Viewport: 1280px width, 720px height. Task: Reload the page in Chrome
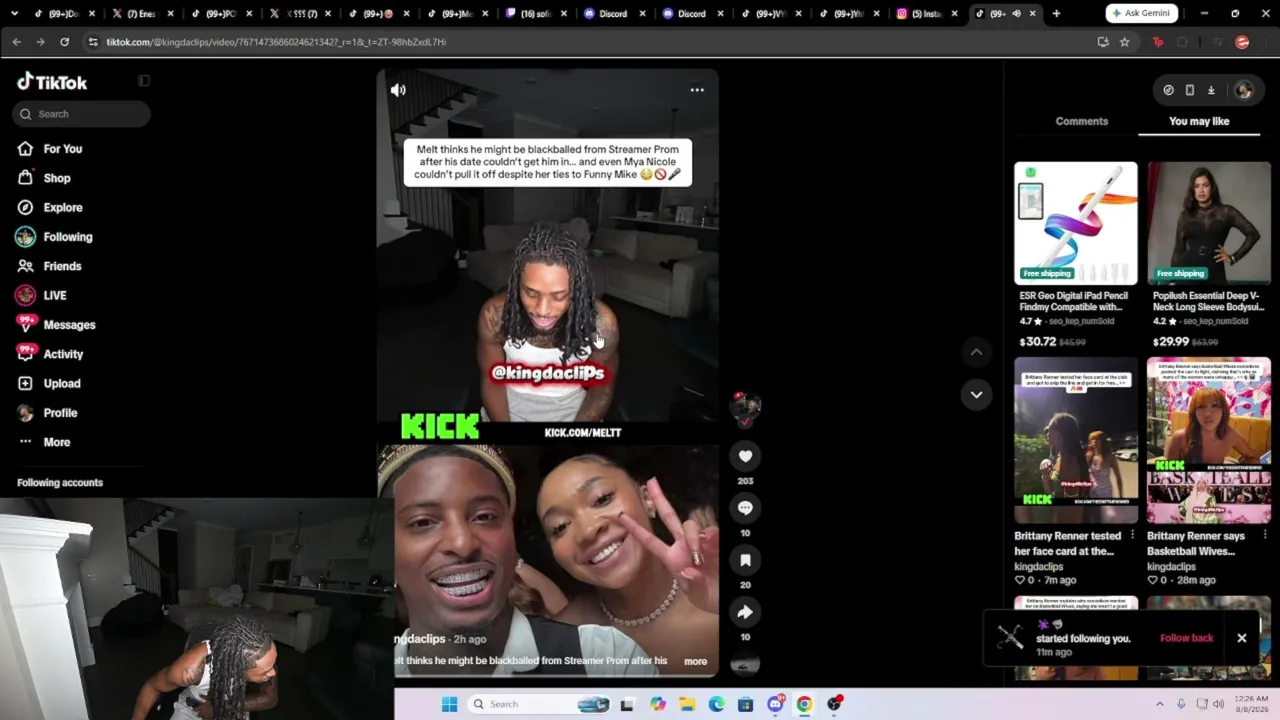(x=64, y=42)
